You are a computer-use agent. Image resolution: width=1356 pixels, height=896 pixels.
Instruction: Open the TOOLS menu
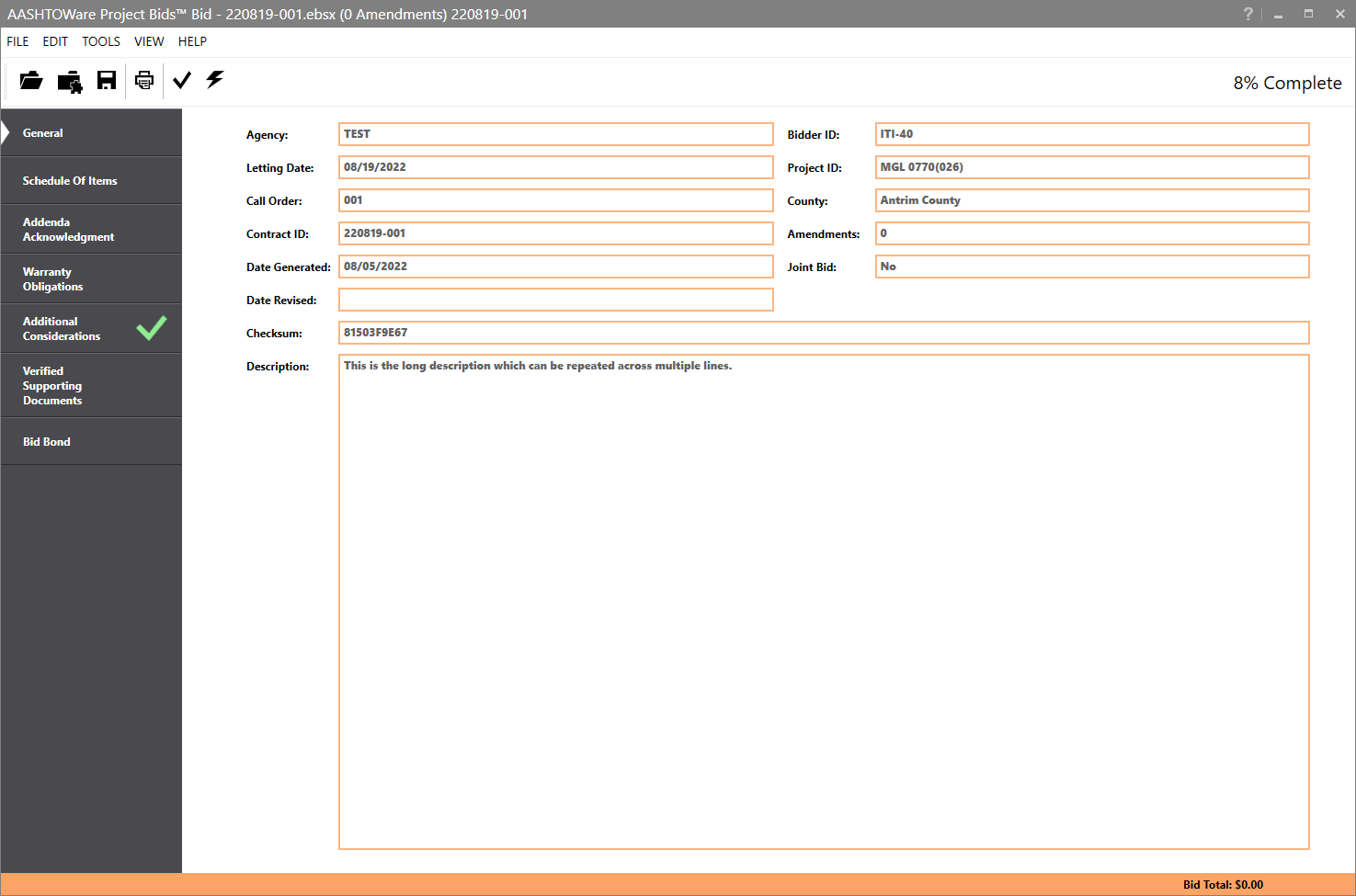(x=101, y=41)
